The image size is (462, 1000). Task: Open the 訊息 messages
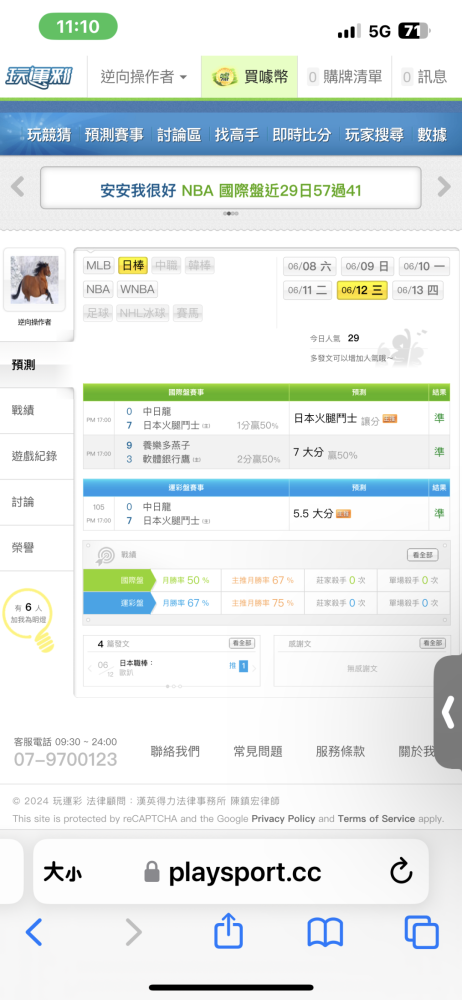point(424,77)
